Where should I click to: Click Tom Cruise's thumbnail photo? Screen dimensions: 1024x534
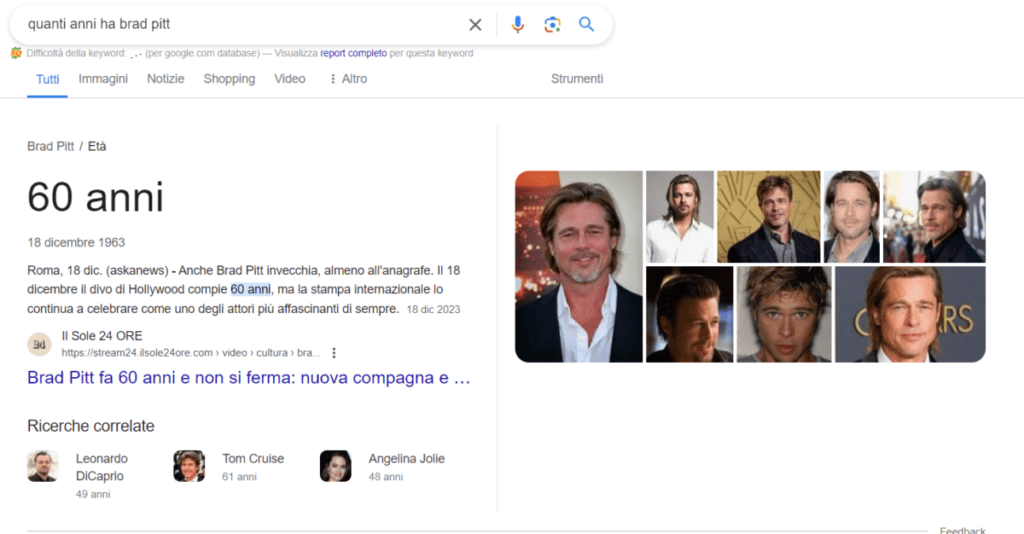pyautogui.click(x=189, y=466)
